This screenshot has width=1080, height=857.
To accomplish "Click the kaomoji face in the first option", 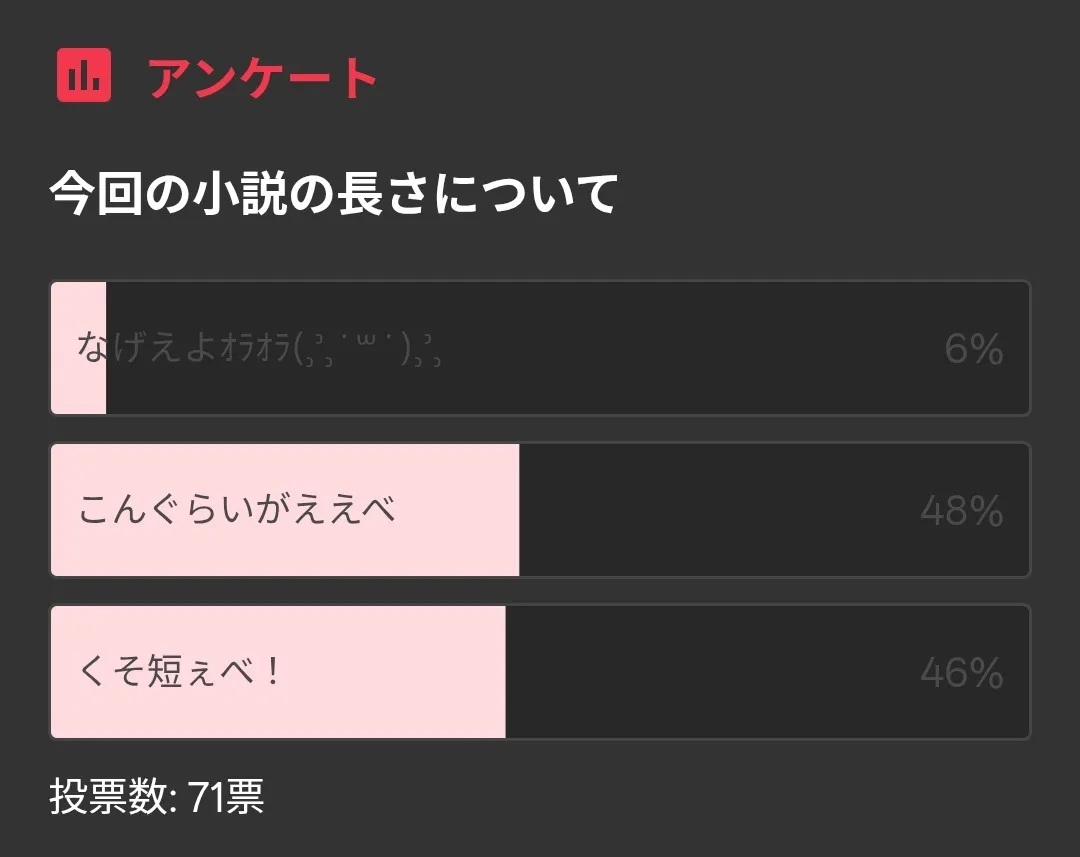I will pyautogui.click(x=370, y=348).
